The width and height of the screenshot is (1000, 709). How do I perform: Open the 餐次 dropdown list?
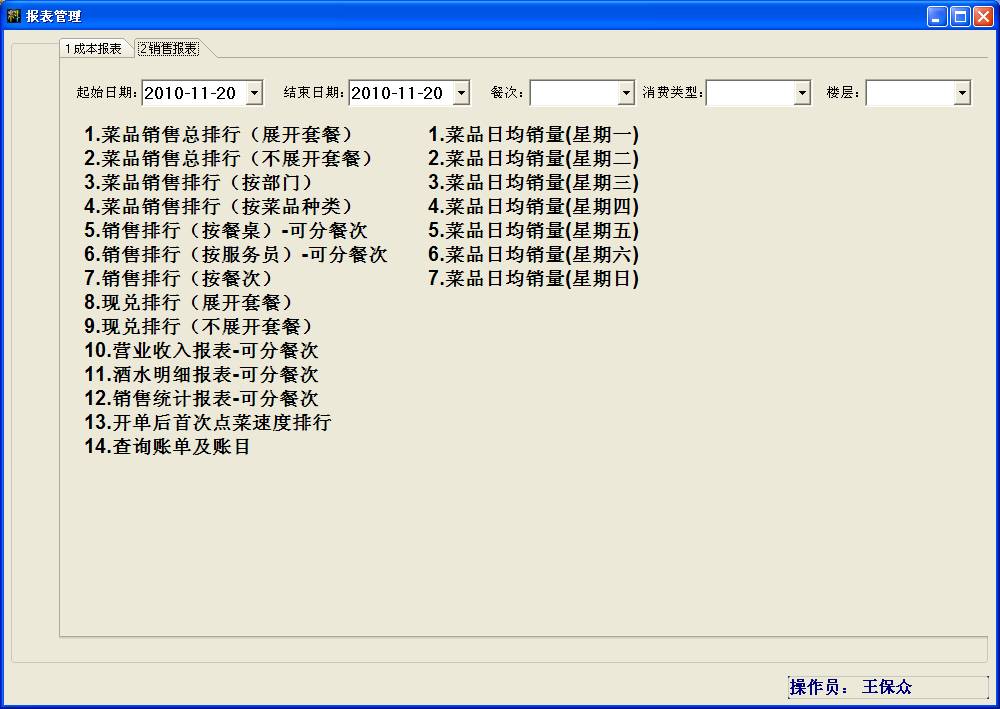[x=626, y=93]
